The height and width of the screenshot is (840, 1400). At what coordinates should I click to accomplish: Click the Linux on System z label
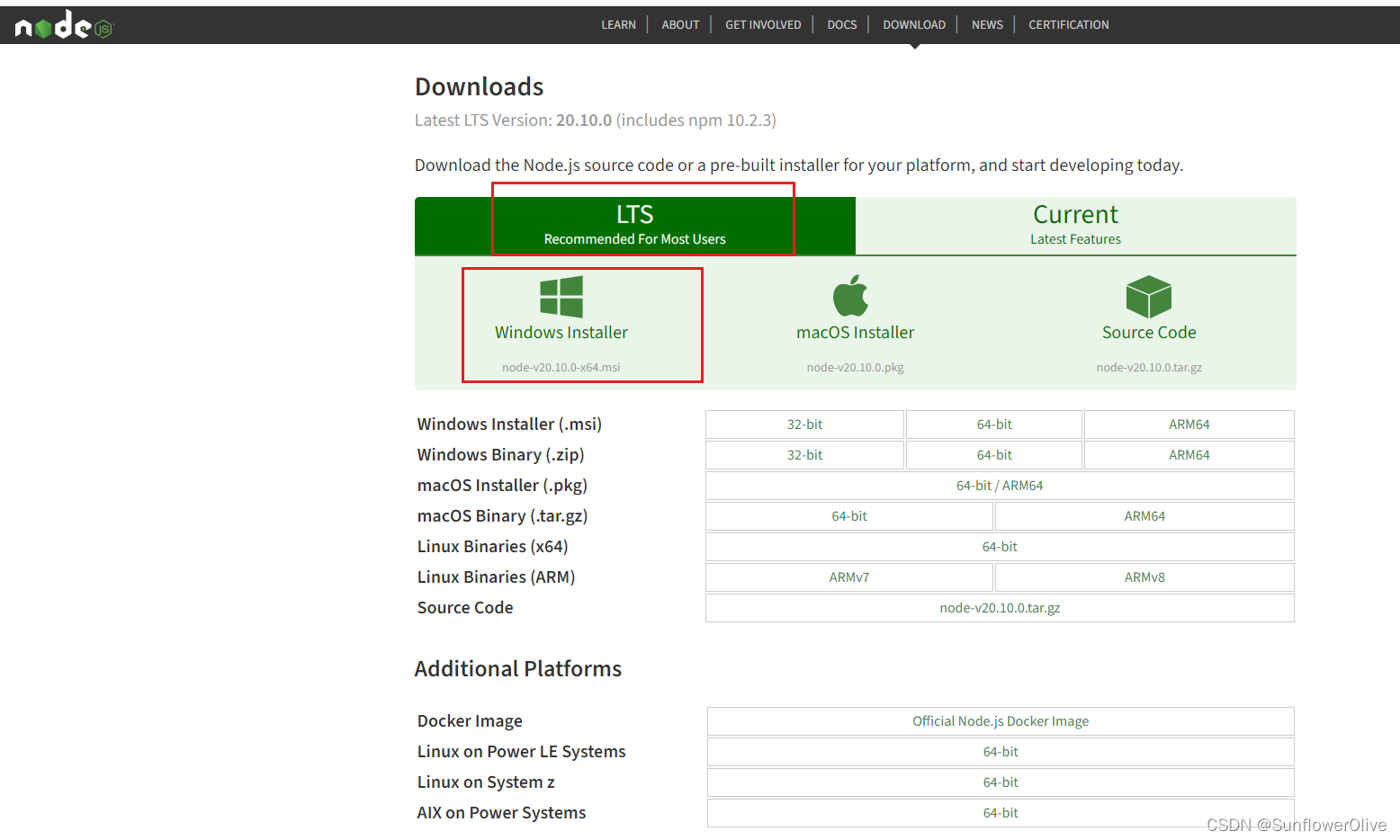pyautogui.click(x=486, y=782)
